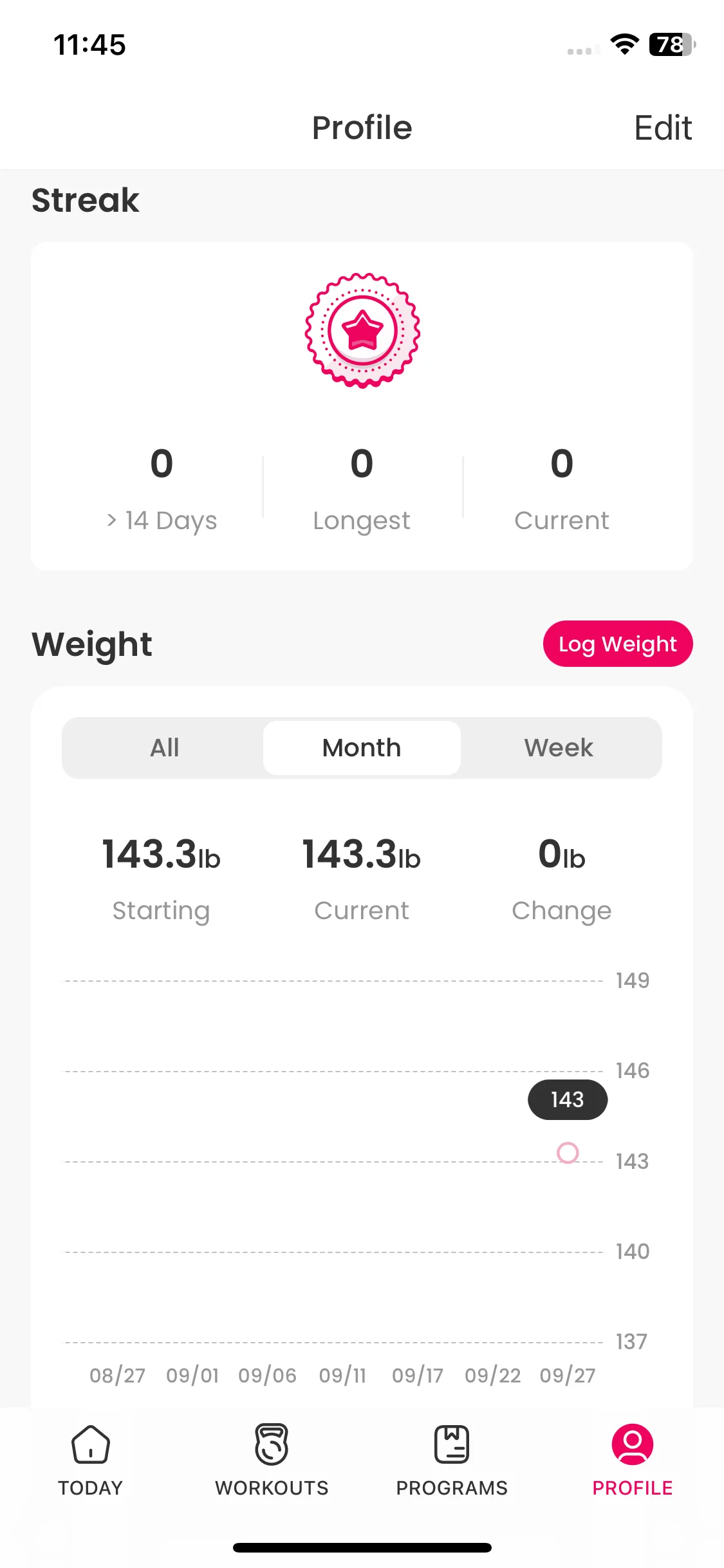Go to the PROGRAMS tab label
The width and height of the screenshot is (724, 1568).
click(x=452, y=1488)
